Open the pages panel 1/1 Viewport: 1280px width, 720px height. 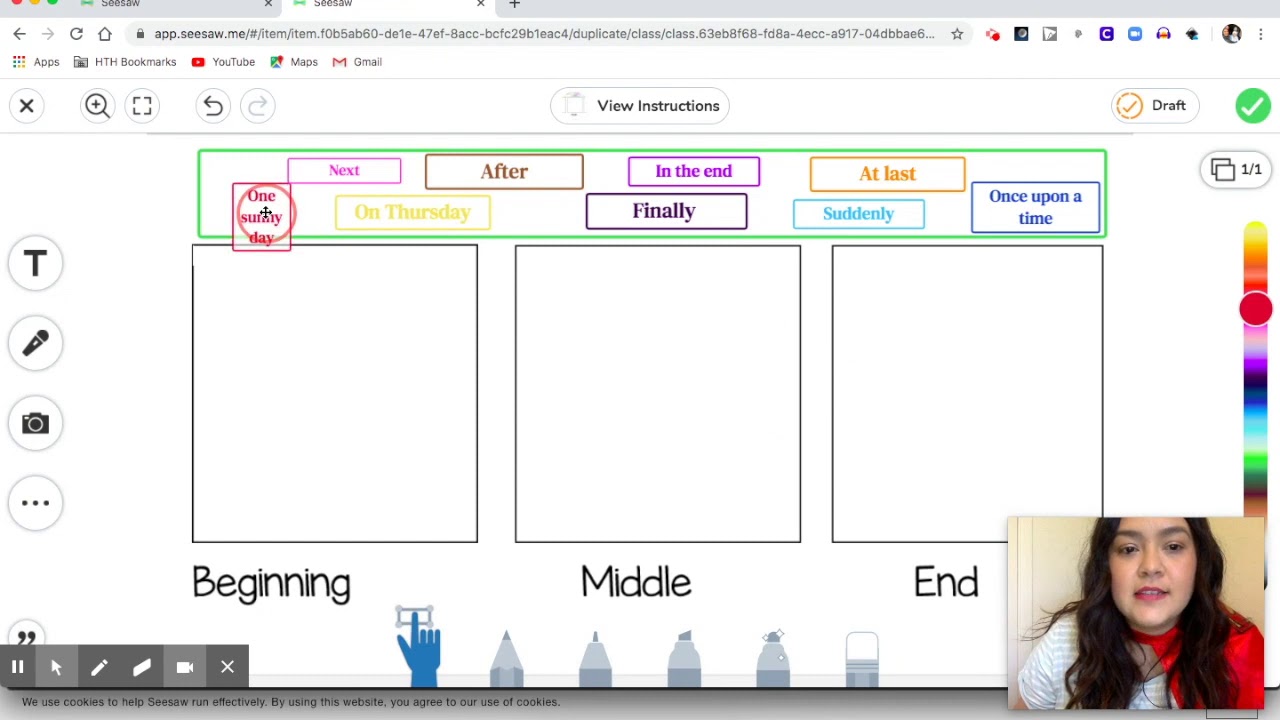1238,169
